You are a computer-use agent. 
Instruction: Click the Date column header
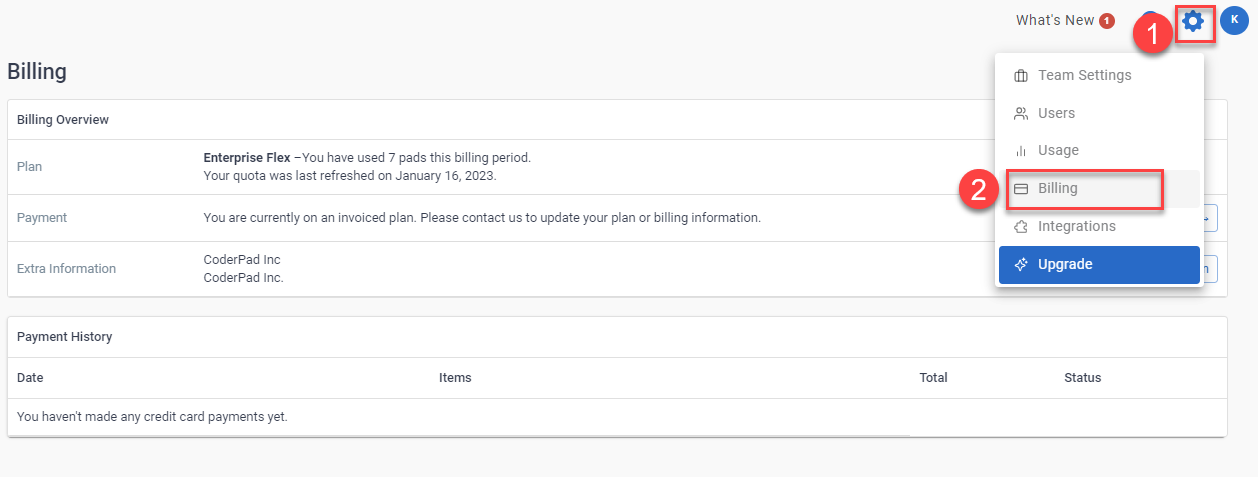point(30,378)
